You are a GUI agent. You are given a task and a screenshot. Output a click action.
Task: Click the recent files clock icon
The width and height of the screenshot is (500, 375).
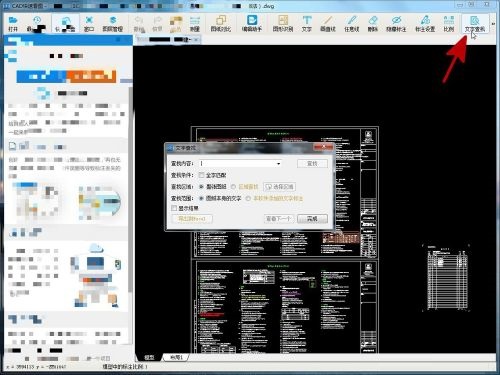(x=37, y=21)
